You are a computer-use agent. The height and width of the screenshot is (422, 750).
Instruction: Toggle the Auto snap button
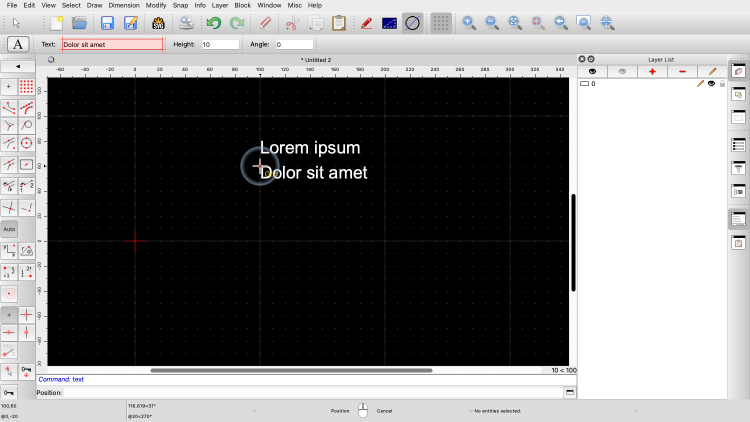(x=9, y=229)
